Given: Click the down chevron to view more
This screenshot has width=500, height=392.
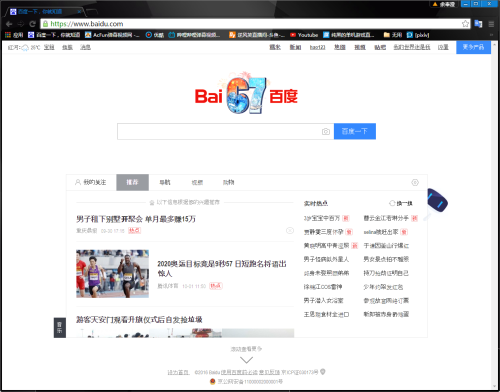Looking at the screenshot, I should (246, 360).
